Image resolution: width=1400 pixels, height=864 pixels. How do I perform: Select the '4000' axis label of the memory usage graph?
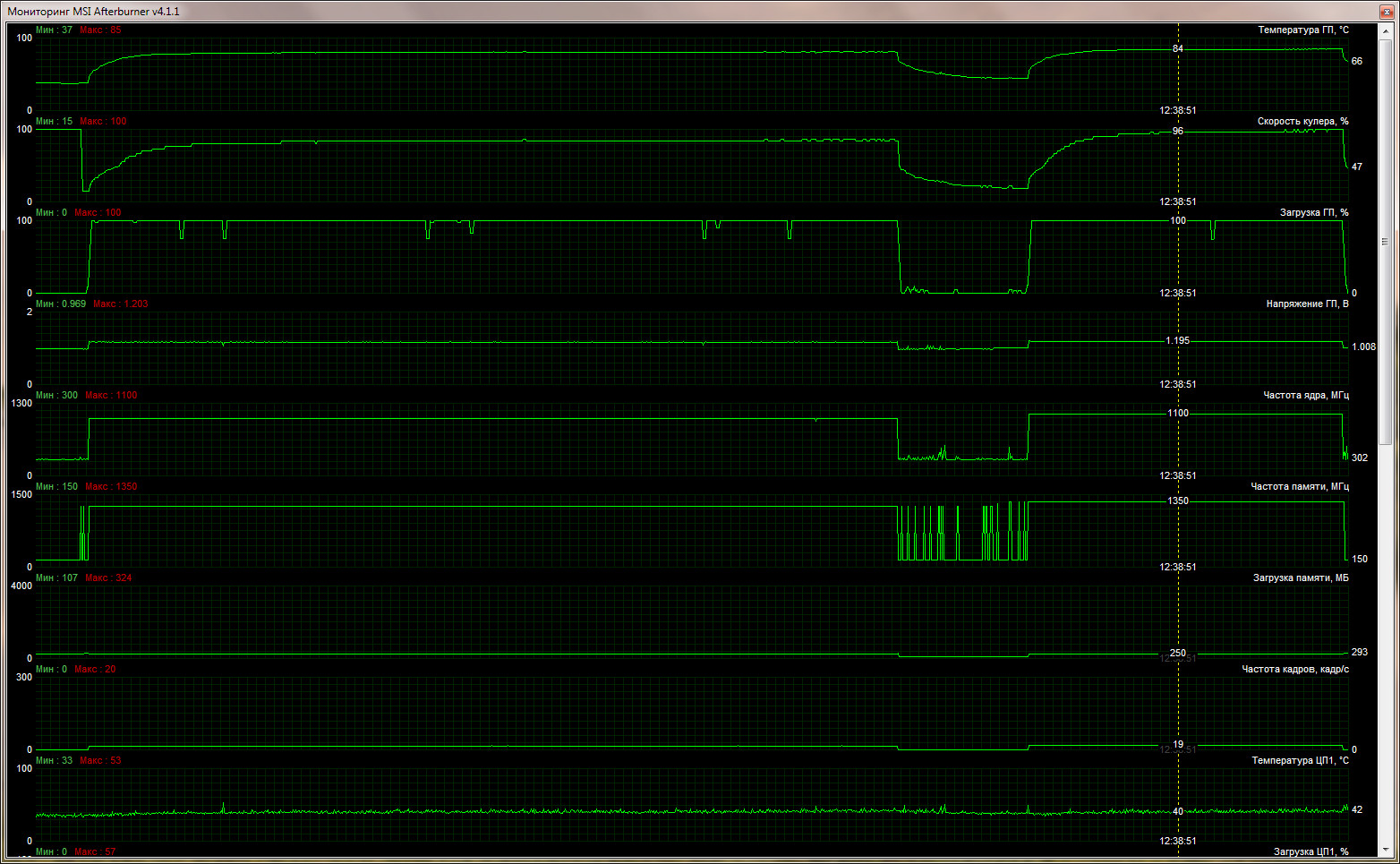[x=21, y=586]
